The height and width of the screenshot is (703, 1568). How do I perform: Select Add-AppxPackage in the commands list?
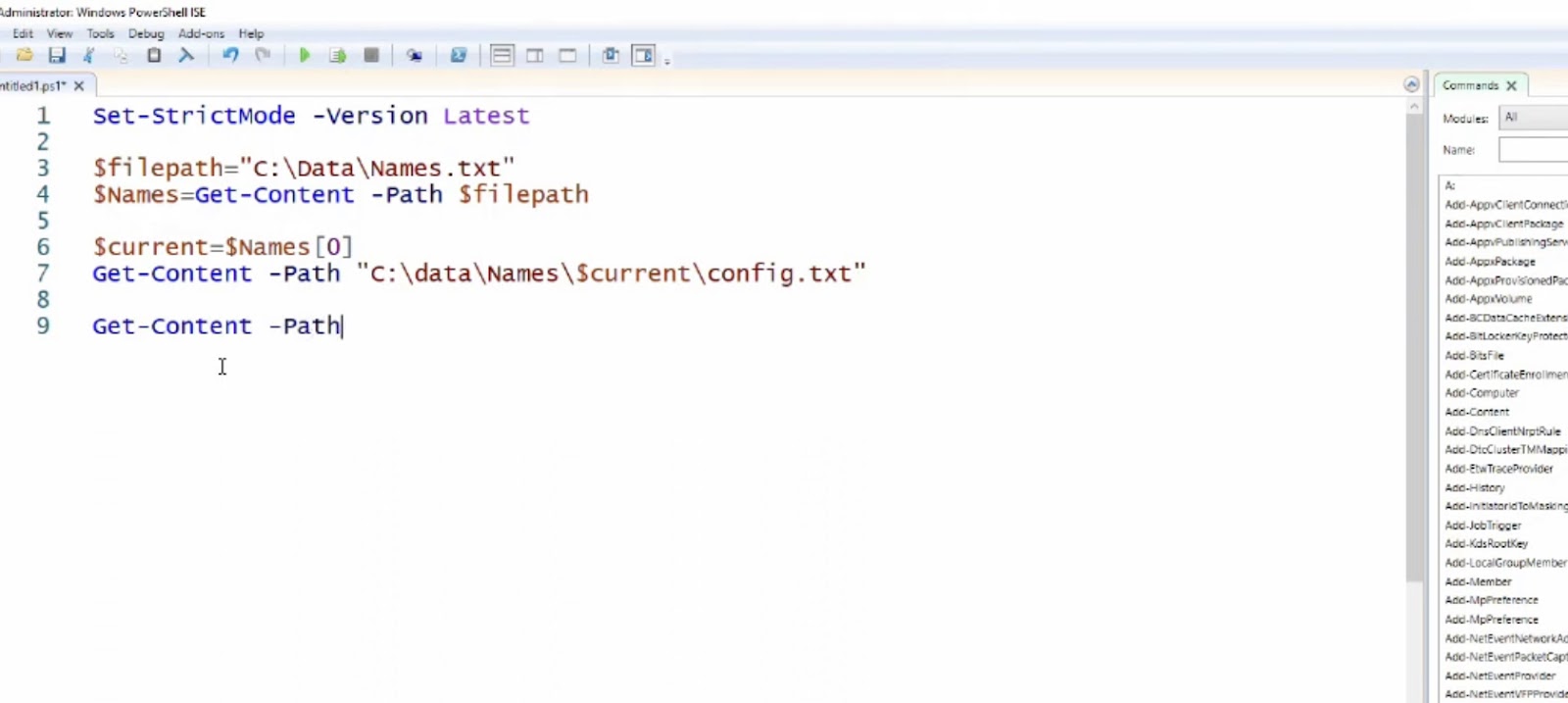click(x=1490, y=262)
